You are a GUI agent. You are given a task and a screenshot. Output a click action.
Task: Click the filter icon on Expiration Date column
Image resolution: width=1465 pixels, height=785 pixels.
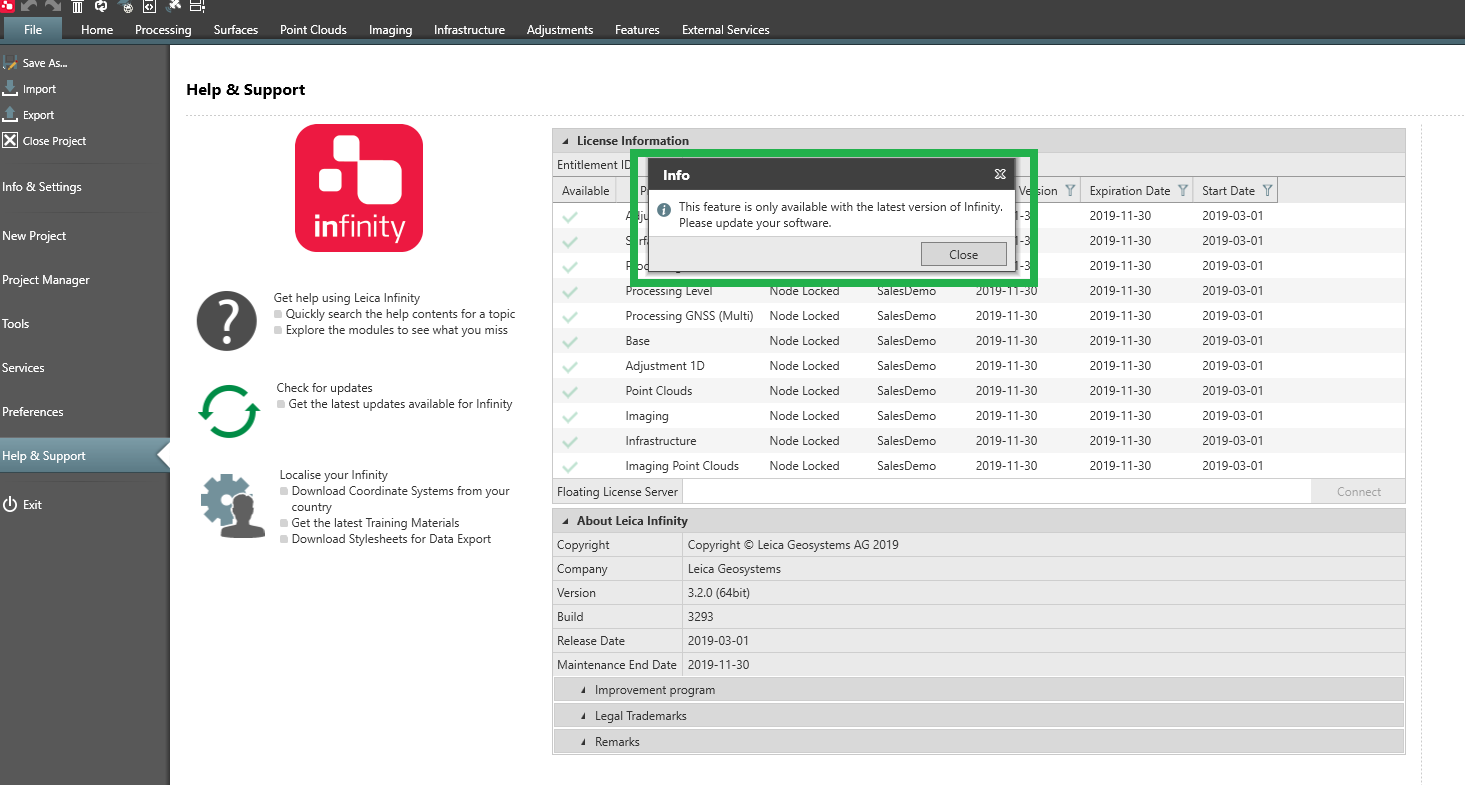click(1183, 190)
